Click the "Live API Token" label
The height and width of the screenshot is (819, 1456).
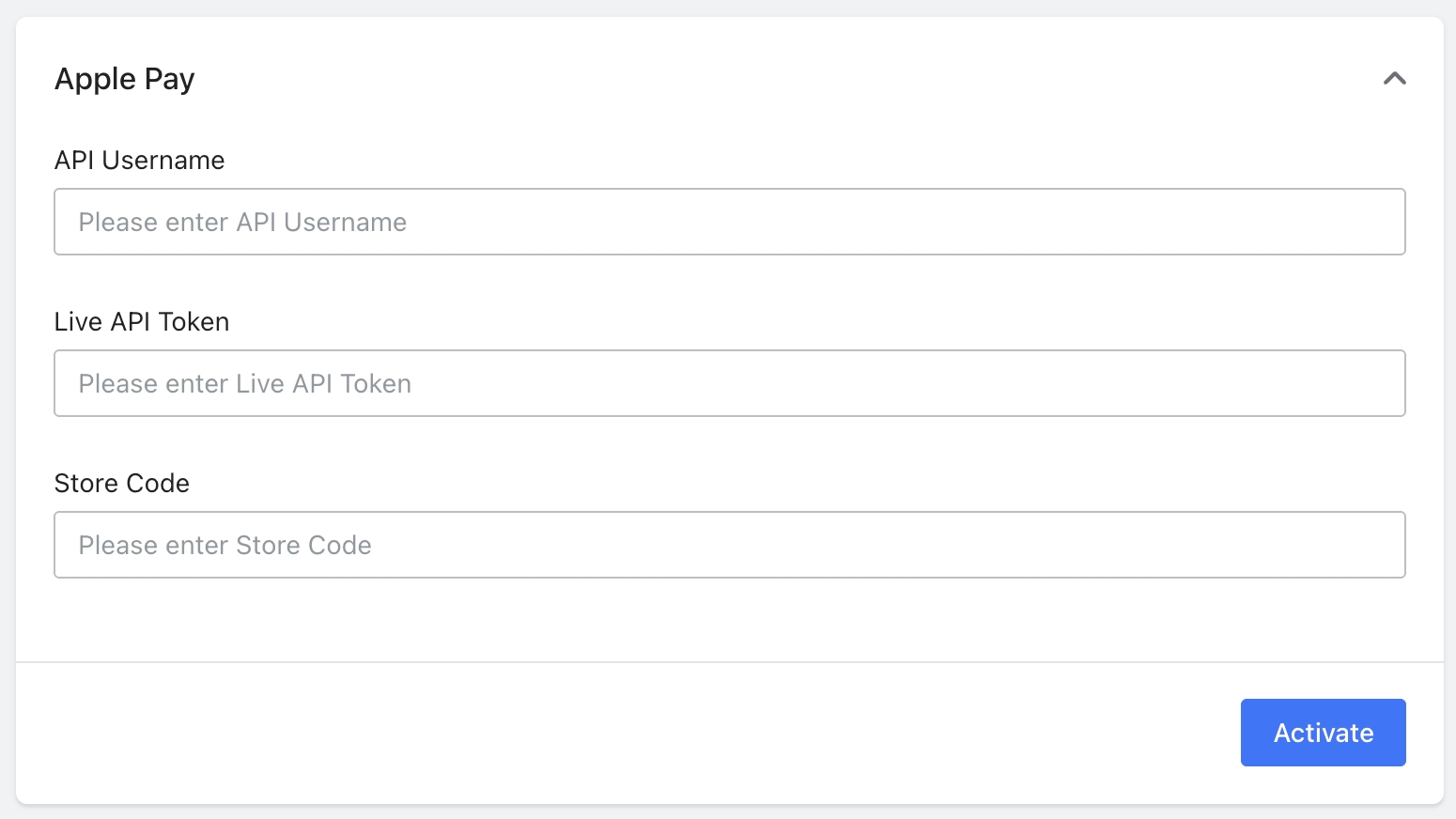[x=142, y=322]
